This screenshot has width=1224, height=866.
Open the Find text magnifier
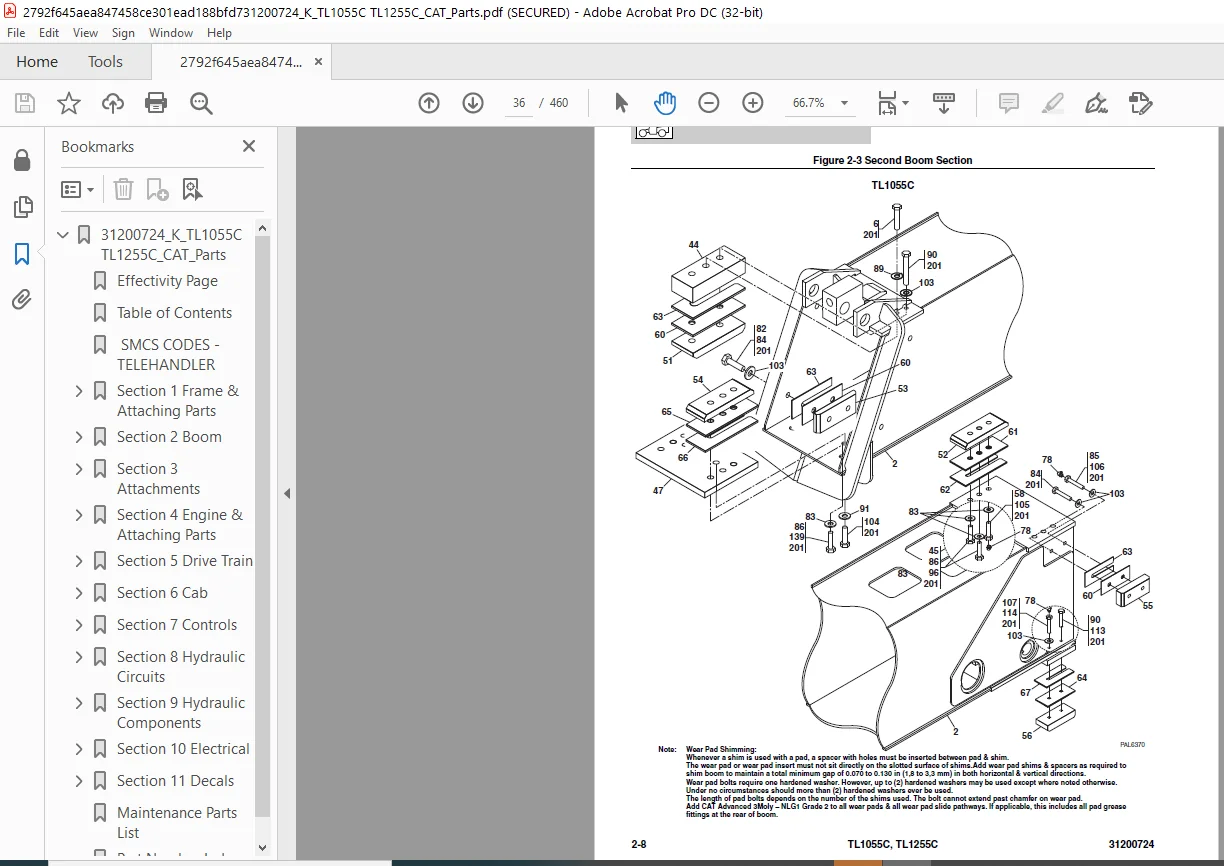(x=201, y=103)
